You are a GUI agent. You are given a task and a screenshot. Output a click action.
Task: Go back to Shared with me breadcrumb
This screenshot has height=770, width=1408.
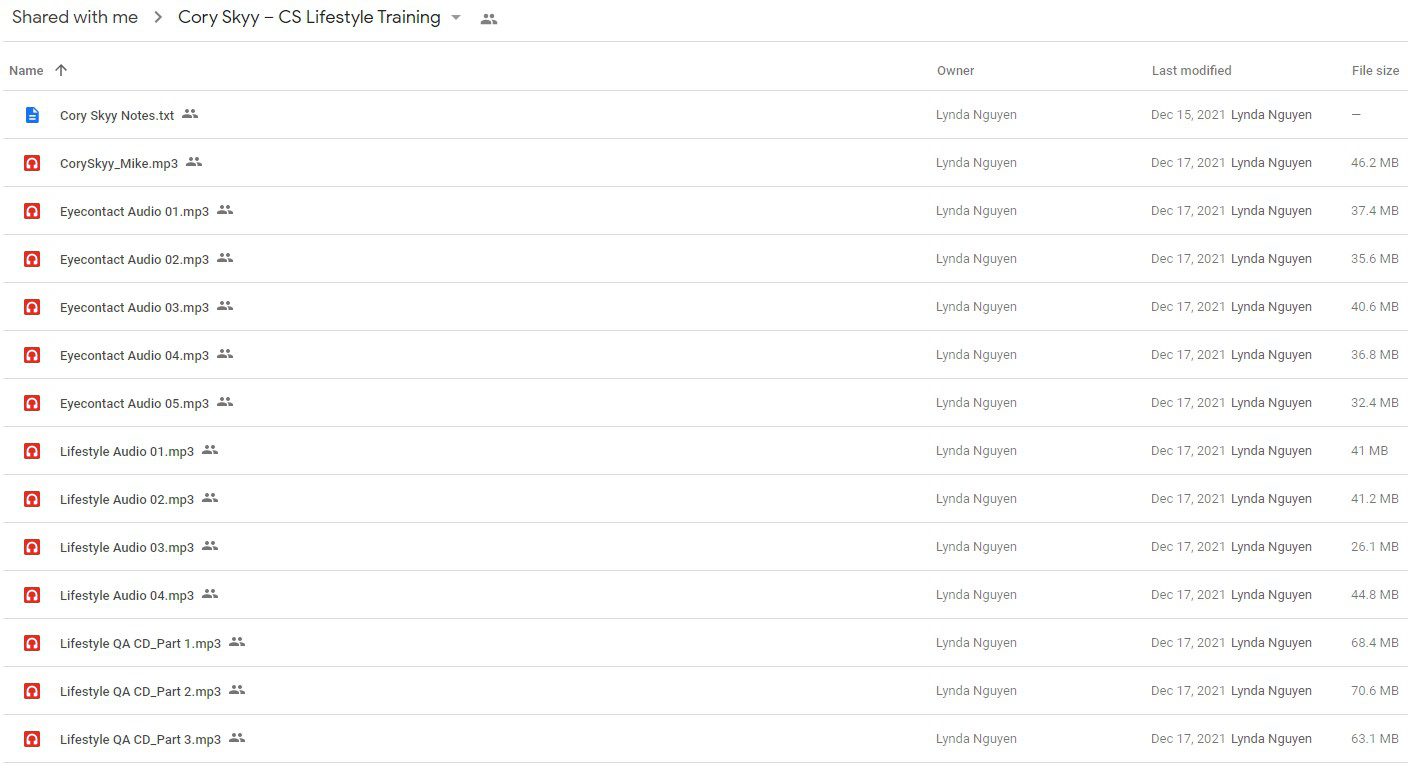click(75, 17)
